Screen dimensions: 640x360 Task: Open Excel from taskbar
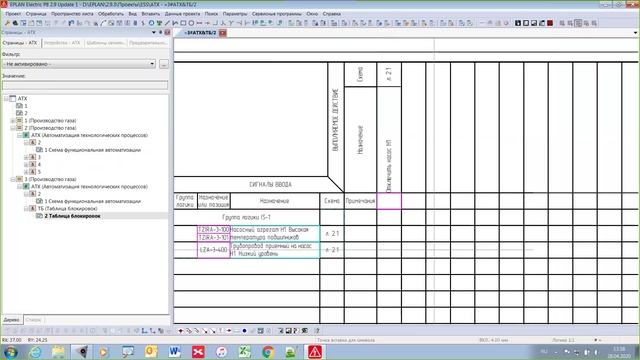click(x=245, y=352)
